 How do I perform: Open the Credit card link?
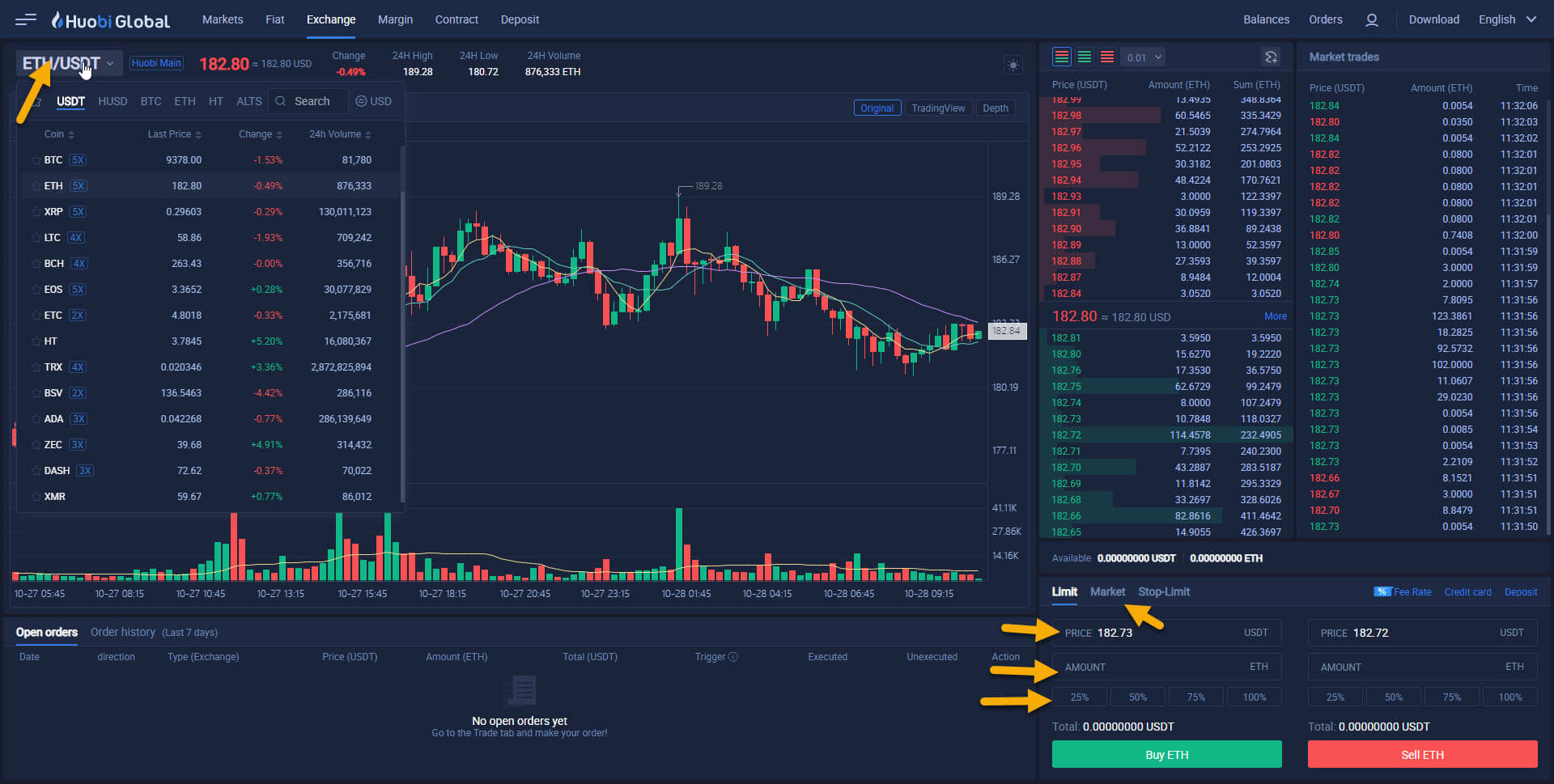pos(1467,592)
